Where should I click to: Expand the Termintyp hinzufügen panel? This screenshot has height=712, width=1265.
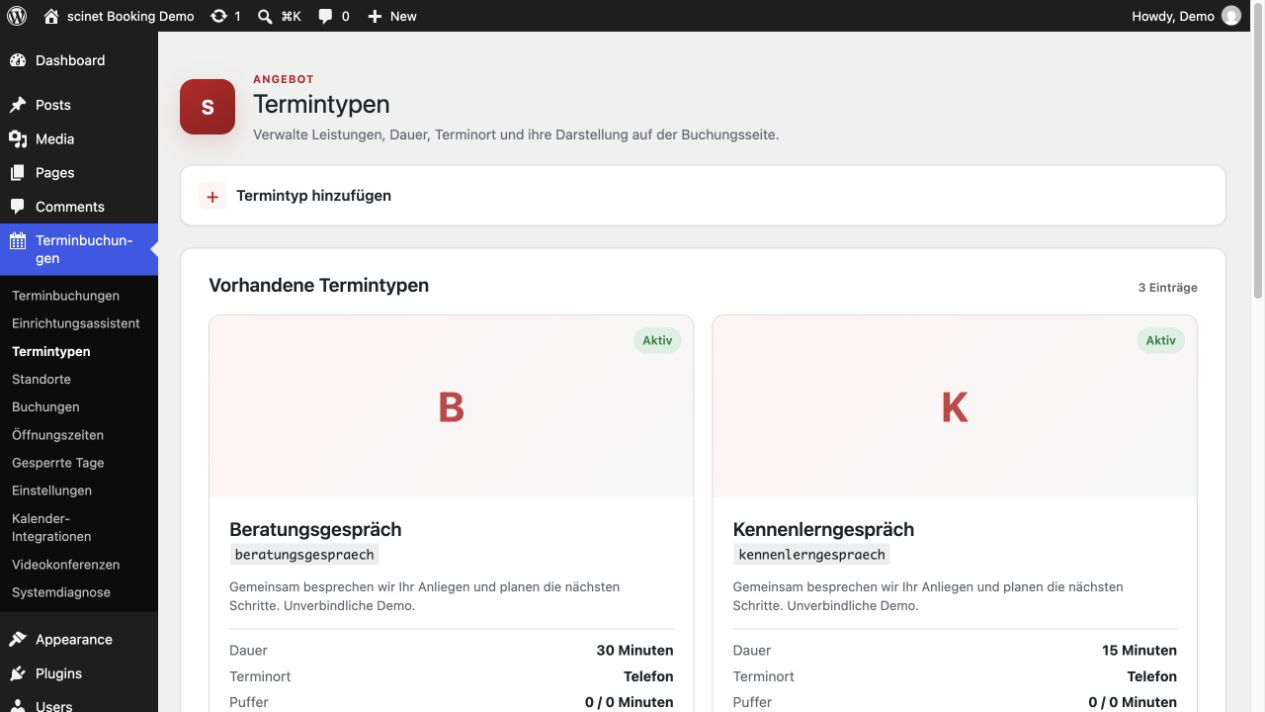pos(703,196)
